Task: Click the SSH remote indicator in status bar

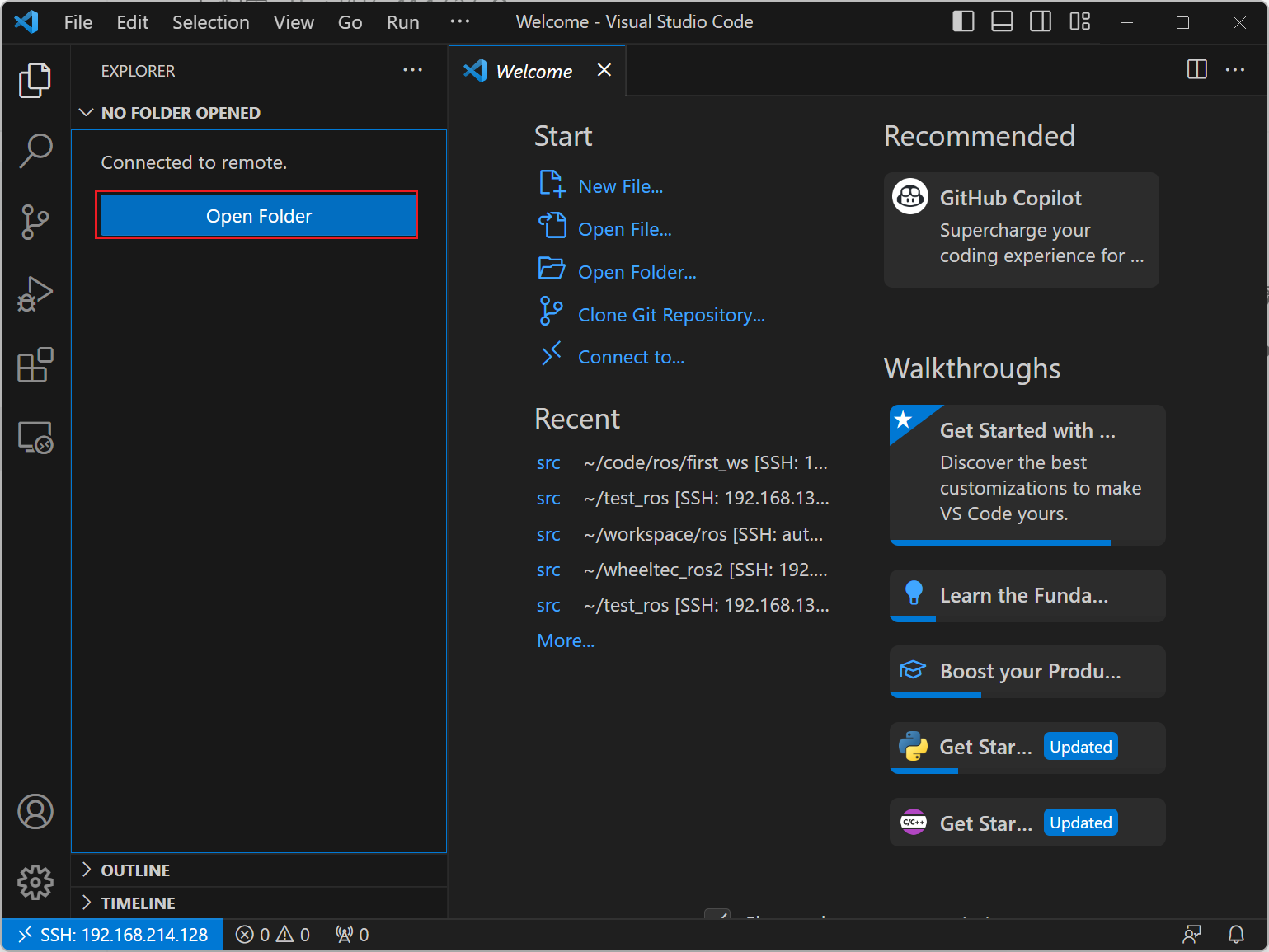Action: pyautogui.click(x=113, y=935)
